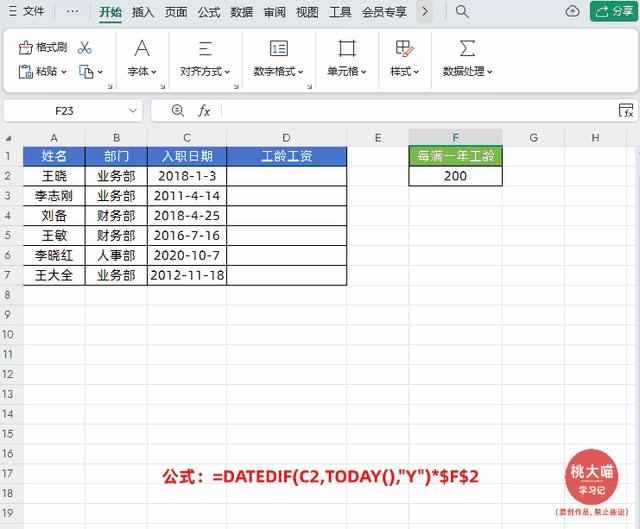Click header cell 工龄工资
This screenshot has height=529, width=640.
[x=287, y=156]
